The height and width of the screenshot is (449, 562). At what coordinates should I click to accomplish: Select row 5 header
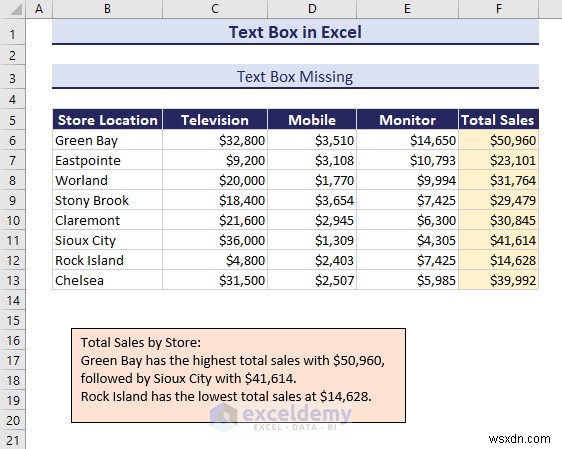click(13, 120)
